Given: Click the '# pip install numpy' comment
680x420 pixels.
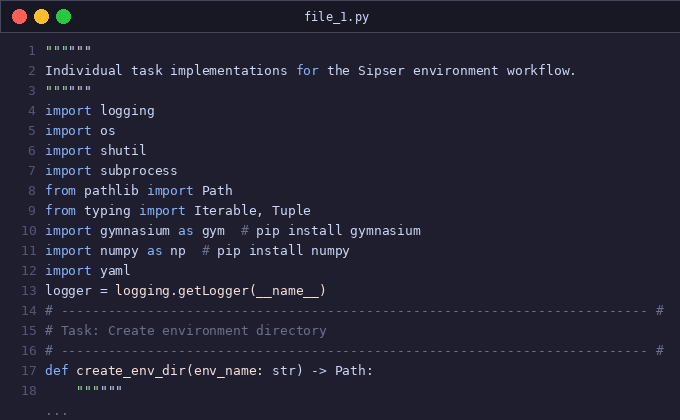Looking at the screenshot, I should click(x=276, y=251).
